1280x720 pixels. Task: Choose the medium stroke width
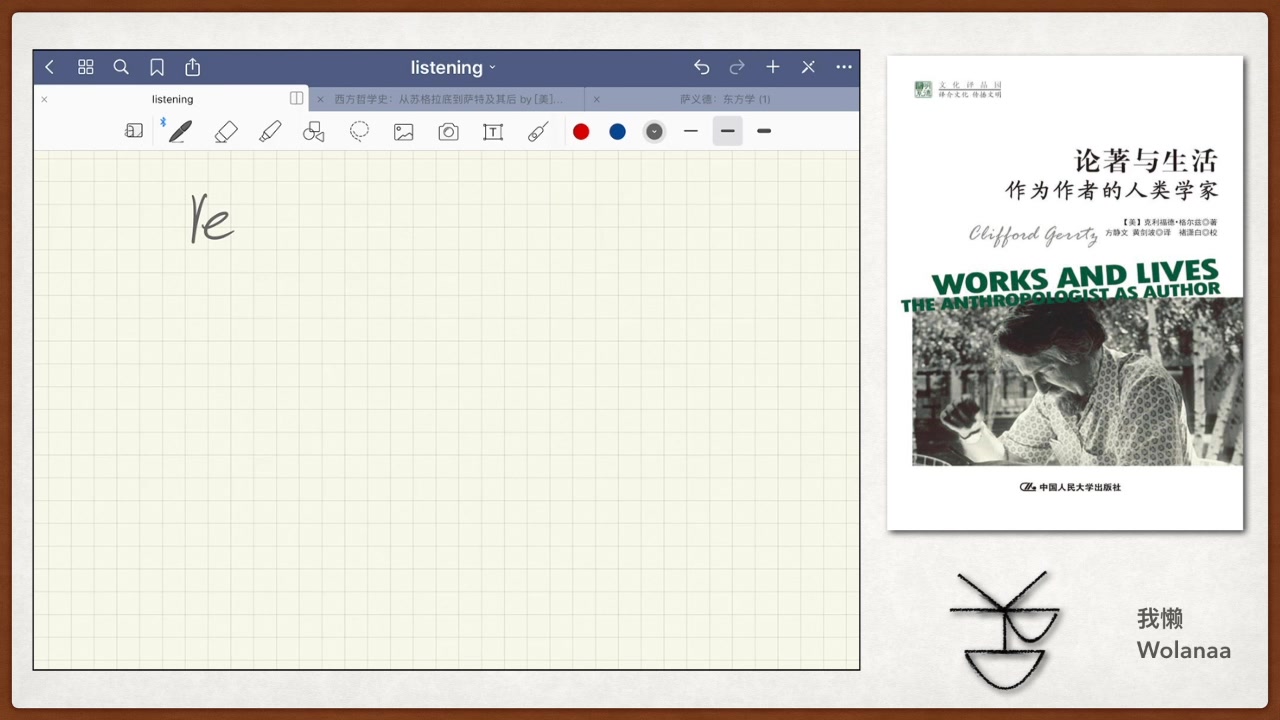click(x=727, y=131)
